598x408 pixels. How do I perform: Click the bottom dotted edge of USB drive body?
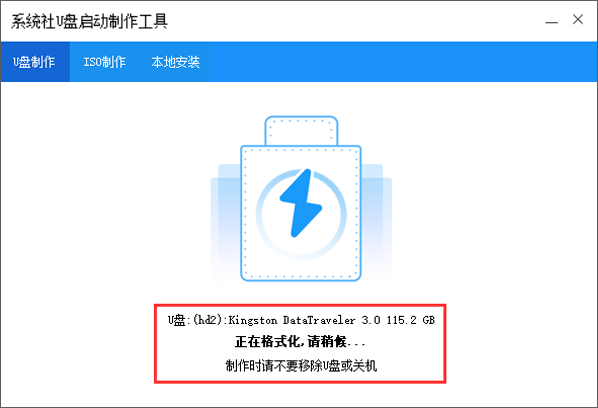click(301, 276)
